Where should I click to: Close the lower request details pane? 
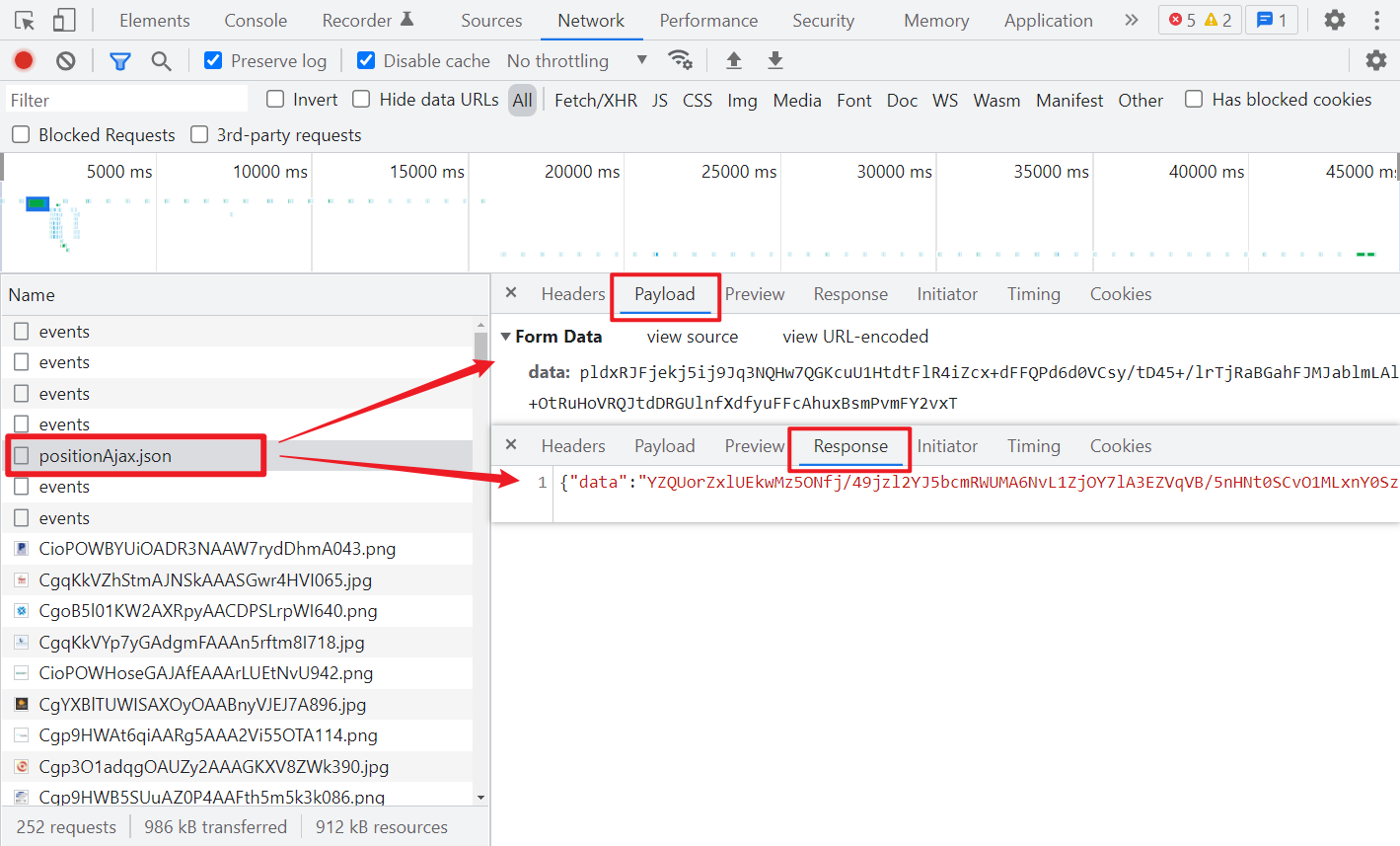[511, 444]
